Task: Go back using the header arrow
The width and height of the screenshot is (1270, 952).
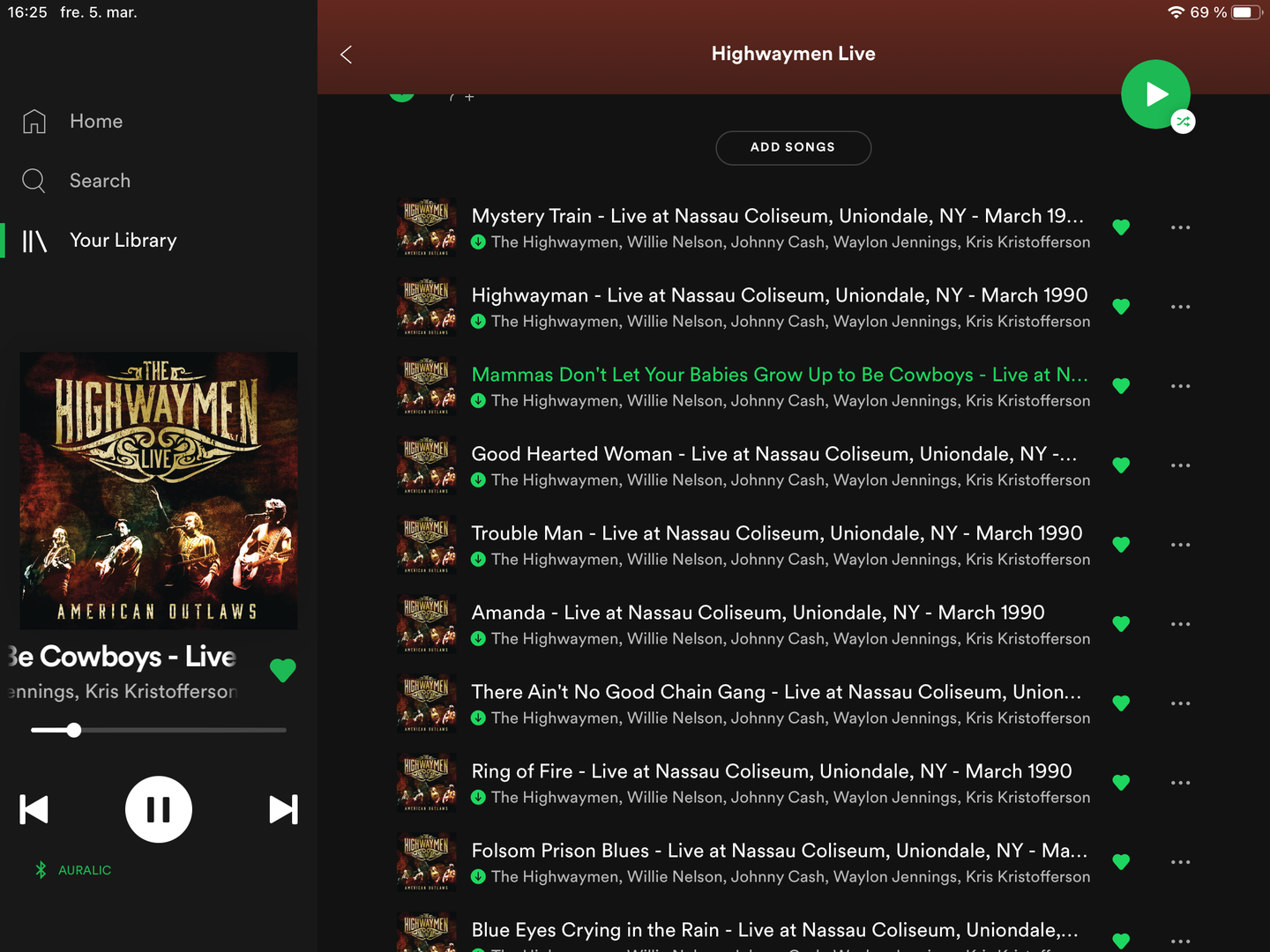Action: 346,55
